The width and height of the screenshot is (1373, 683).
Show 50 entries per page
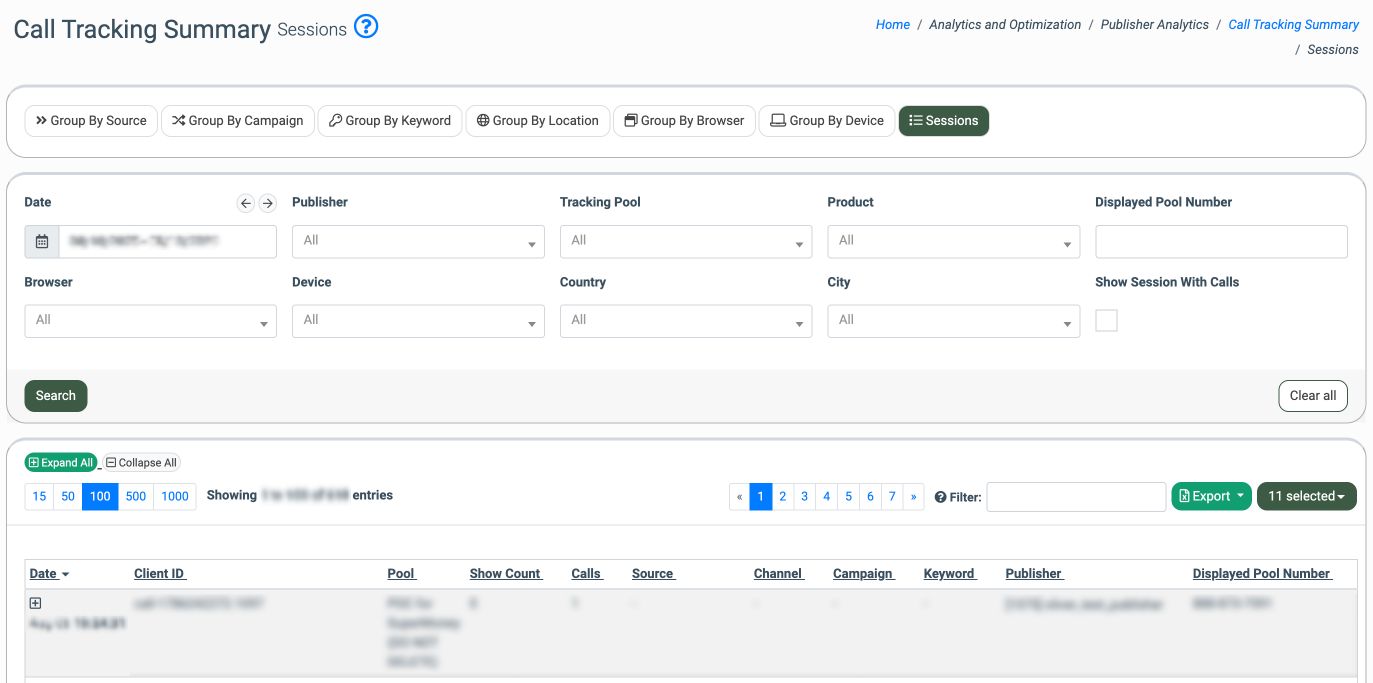tap(68, 496)
